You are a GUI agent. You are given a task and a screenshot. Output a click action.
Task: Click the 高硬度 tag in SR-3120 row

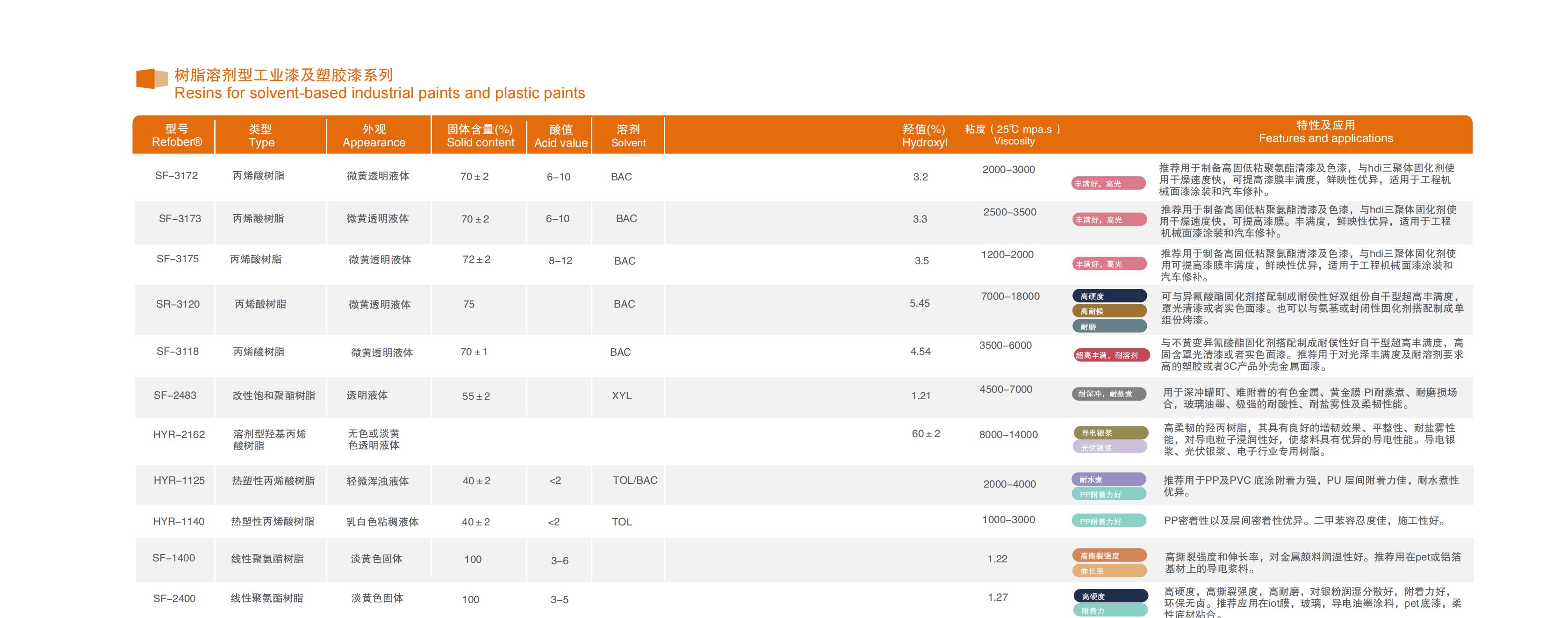click(x=1109, y=296)
